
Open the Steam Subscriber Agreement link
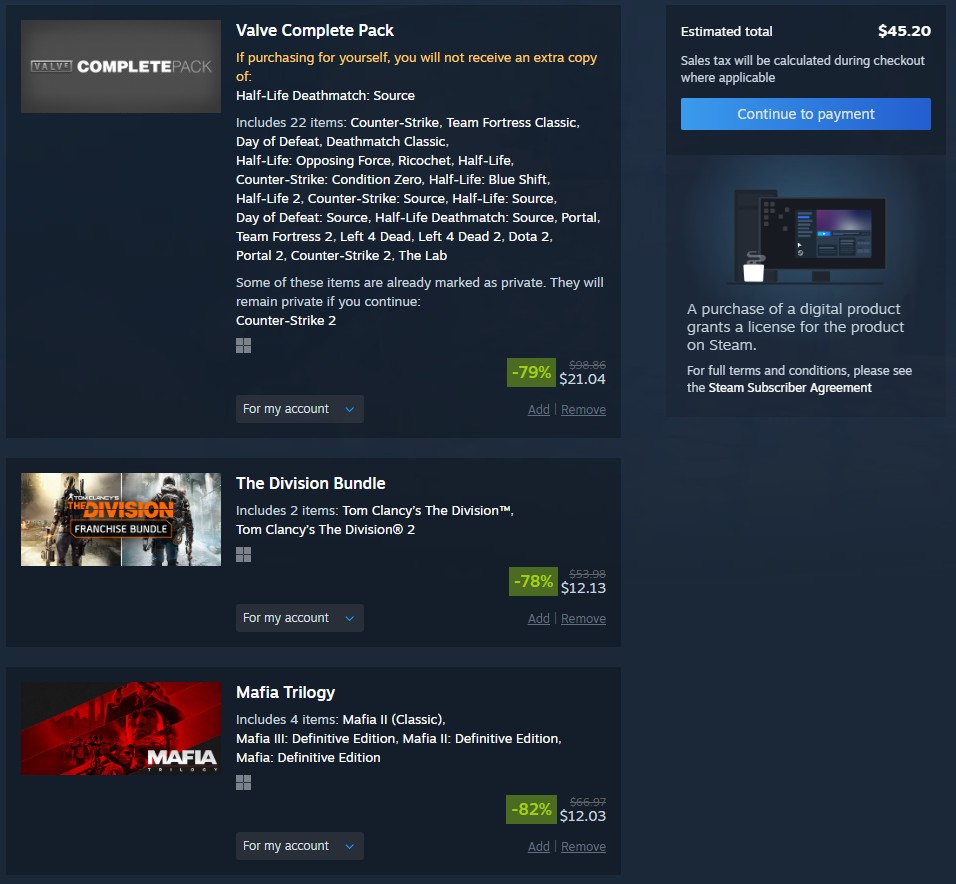(790, 388)
